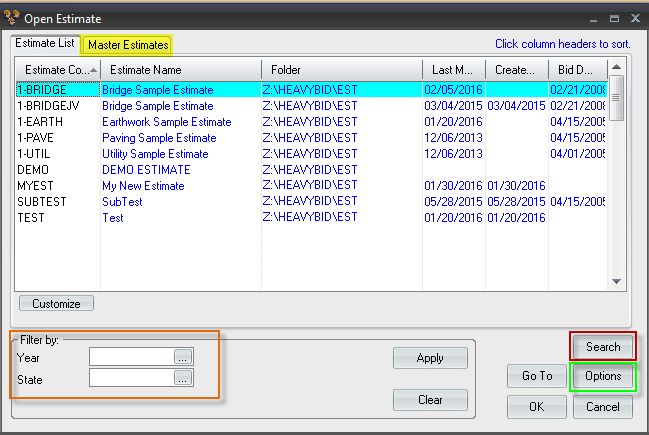
Task: Sort by the Last Modified column header
Action: tap(452, 70)
